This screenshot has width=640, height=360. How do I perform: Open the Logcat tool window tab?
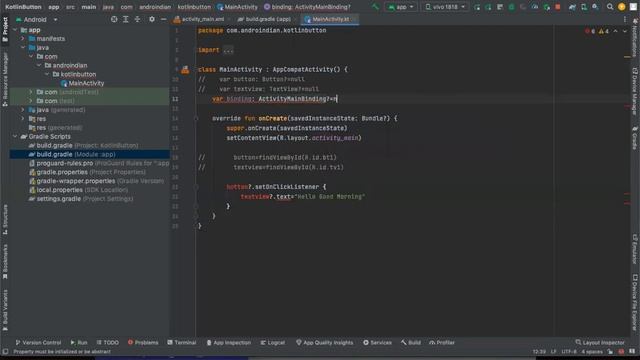click(x=273, y=342)
